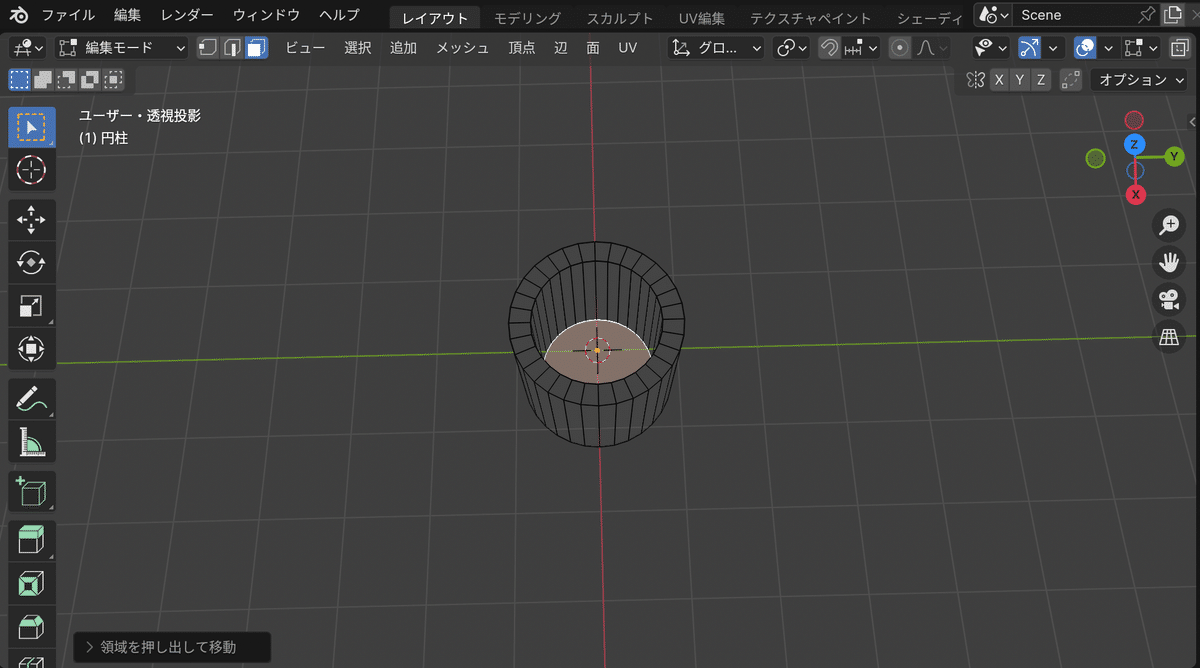This screenshot has height=668, width=1200.
Task: Select the Measure tool
Action: click(32, 441)
